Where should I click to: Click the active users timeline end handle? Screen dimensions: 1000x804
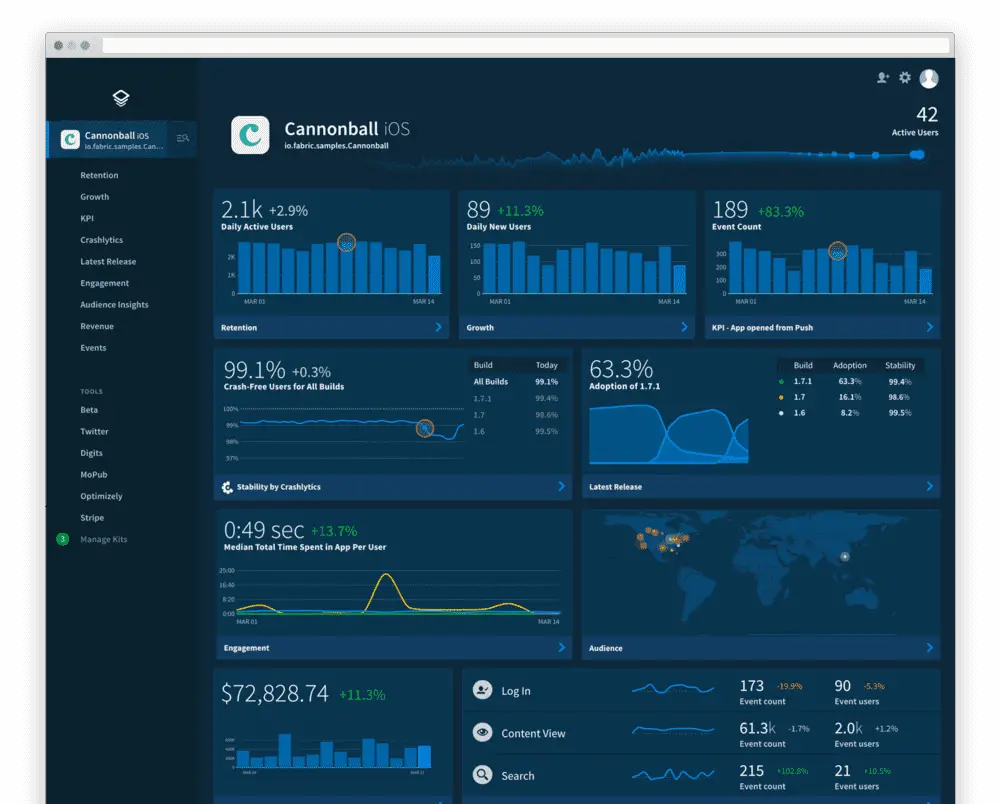pyautogui.click(x=917, y=155)
